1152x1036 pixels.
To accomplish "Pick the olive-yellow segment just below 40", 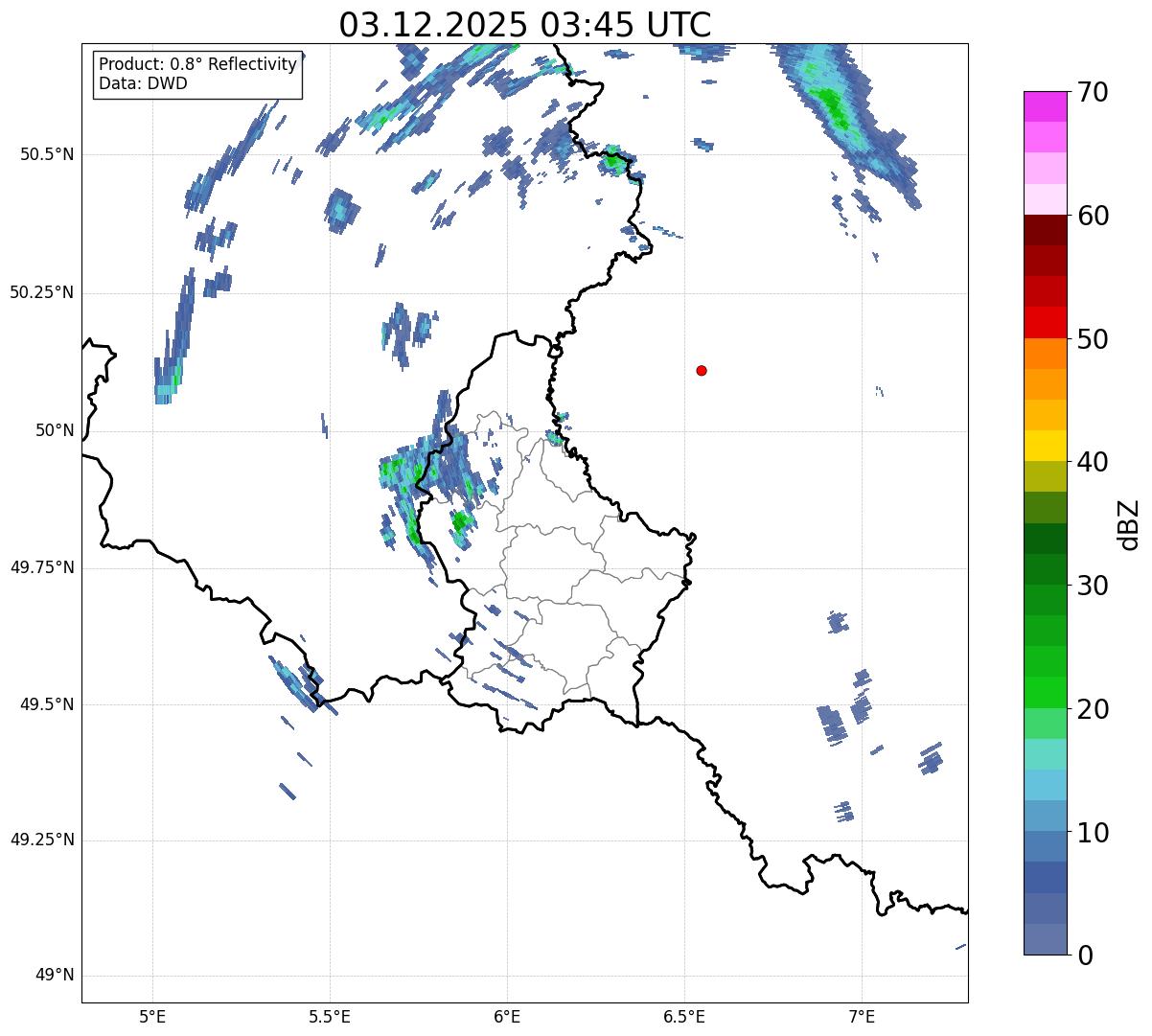I will (x=1045, y=476).
